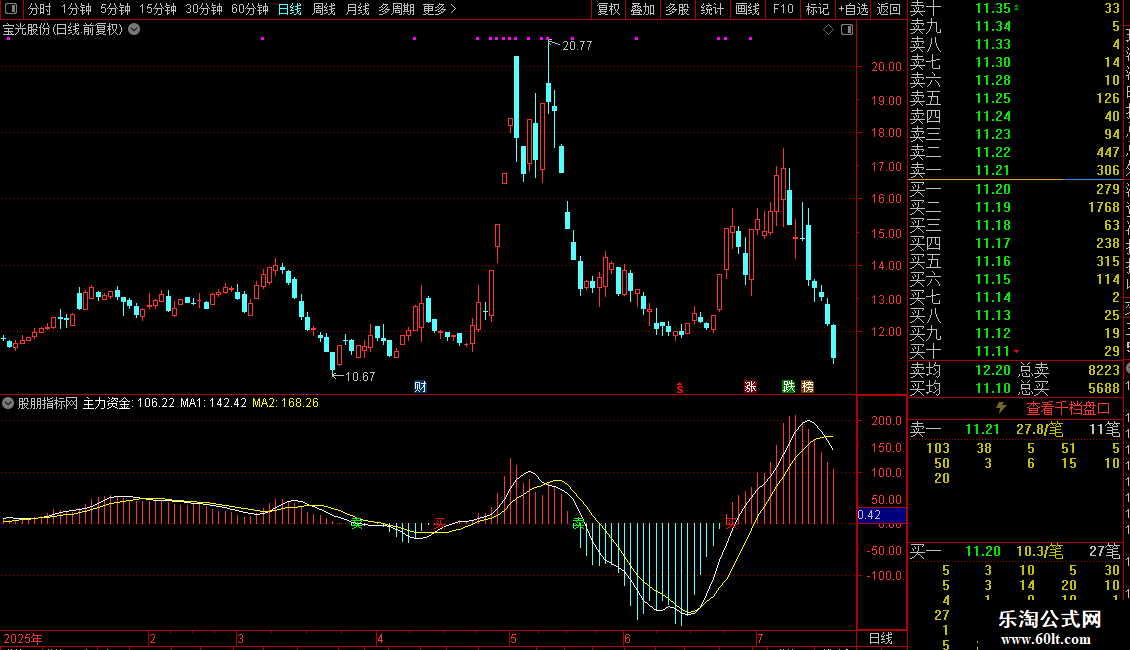Image resolution: width=1130 pixels, height=650 pixels.
Task: Switch to the 1分钟 period
Action: point(76,9)
